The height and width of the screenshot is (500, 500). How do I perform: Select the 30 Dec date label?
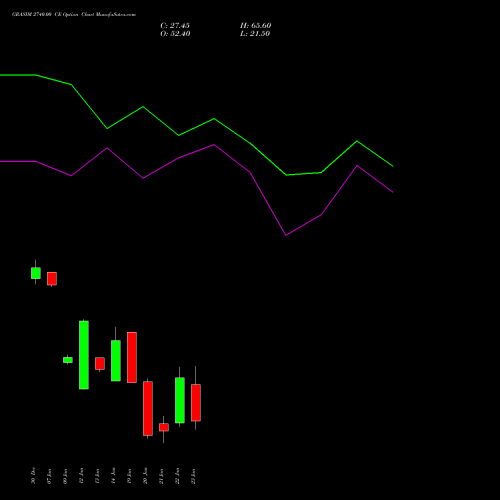[x=33, y=476]
